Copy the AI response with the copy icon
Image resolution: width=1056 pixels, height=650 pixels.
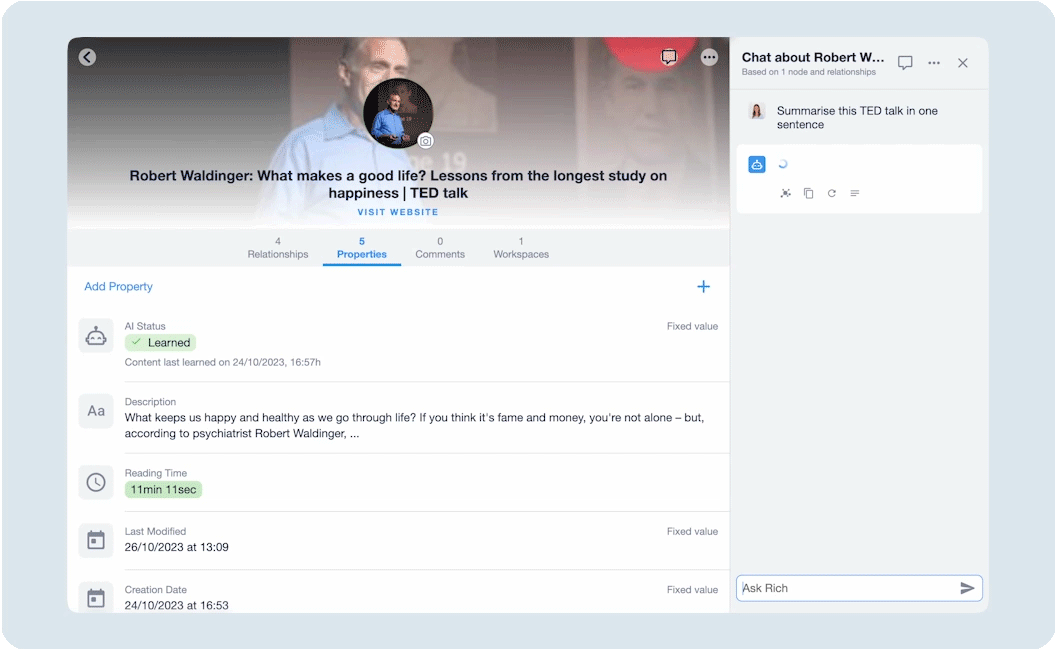pos(808,193)
